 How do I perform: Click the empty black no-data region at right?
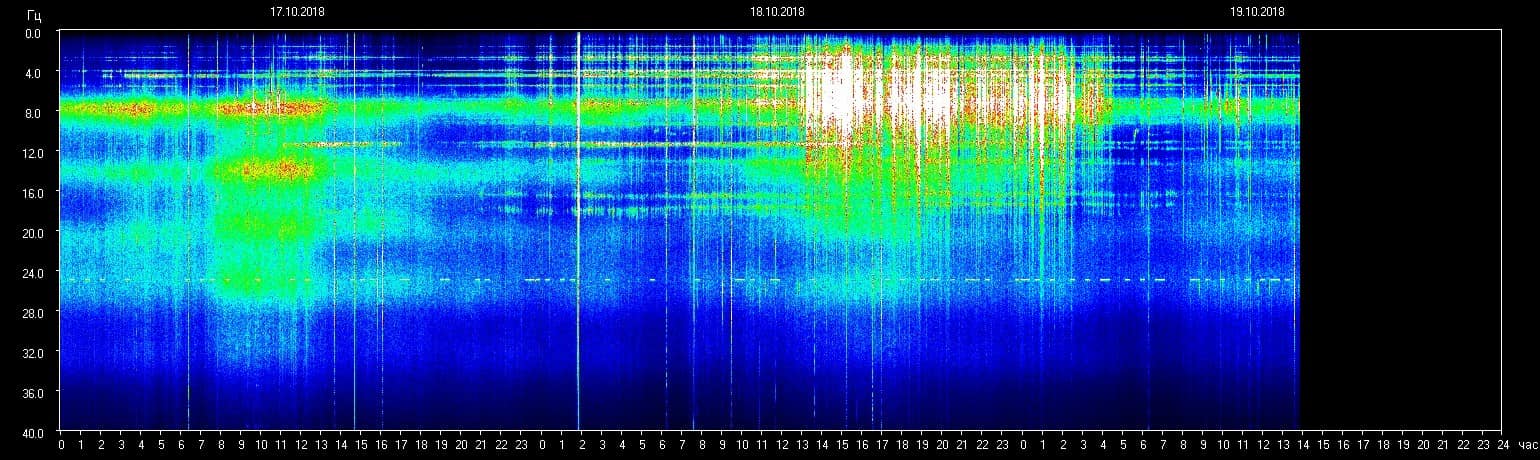pyautogui.click(x=1400, y=230)
